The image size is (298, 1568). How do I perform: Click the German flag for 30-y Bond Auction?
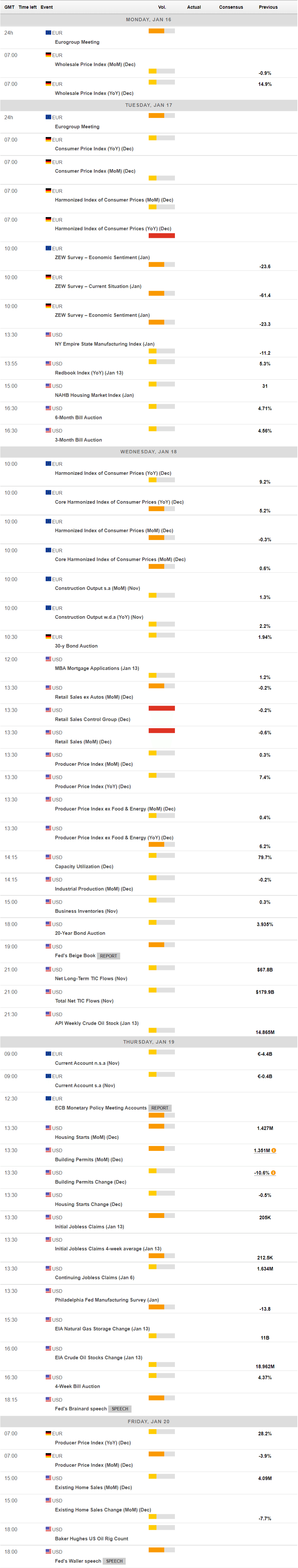[48, 637]
